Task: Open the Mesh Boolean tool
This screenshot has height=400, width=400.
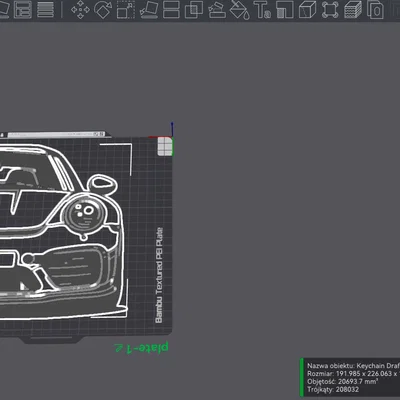Action: click(194, 9)
